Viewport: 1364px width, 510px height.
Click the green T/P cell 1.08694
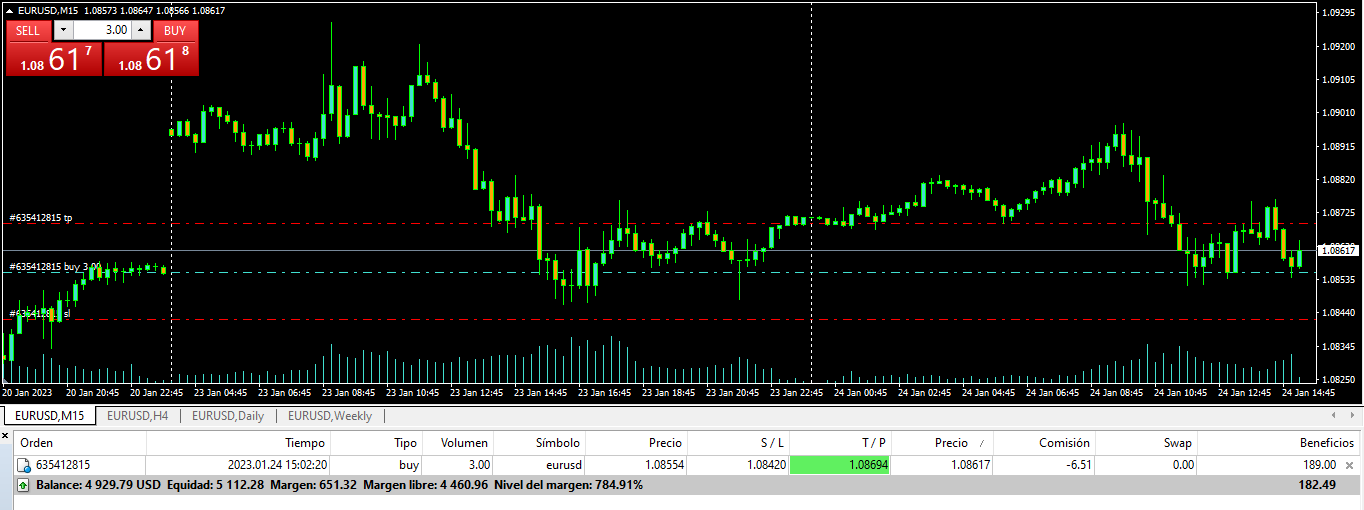pyautogui.click(x=839, y=465)
